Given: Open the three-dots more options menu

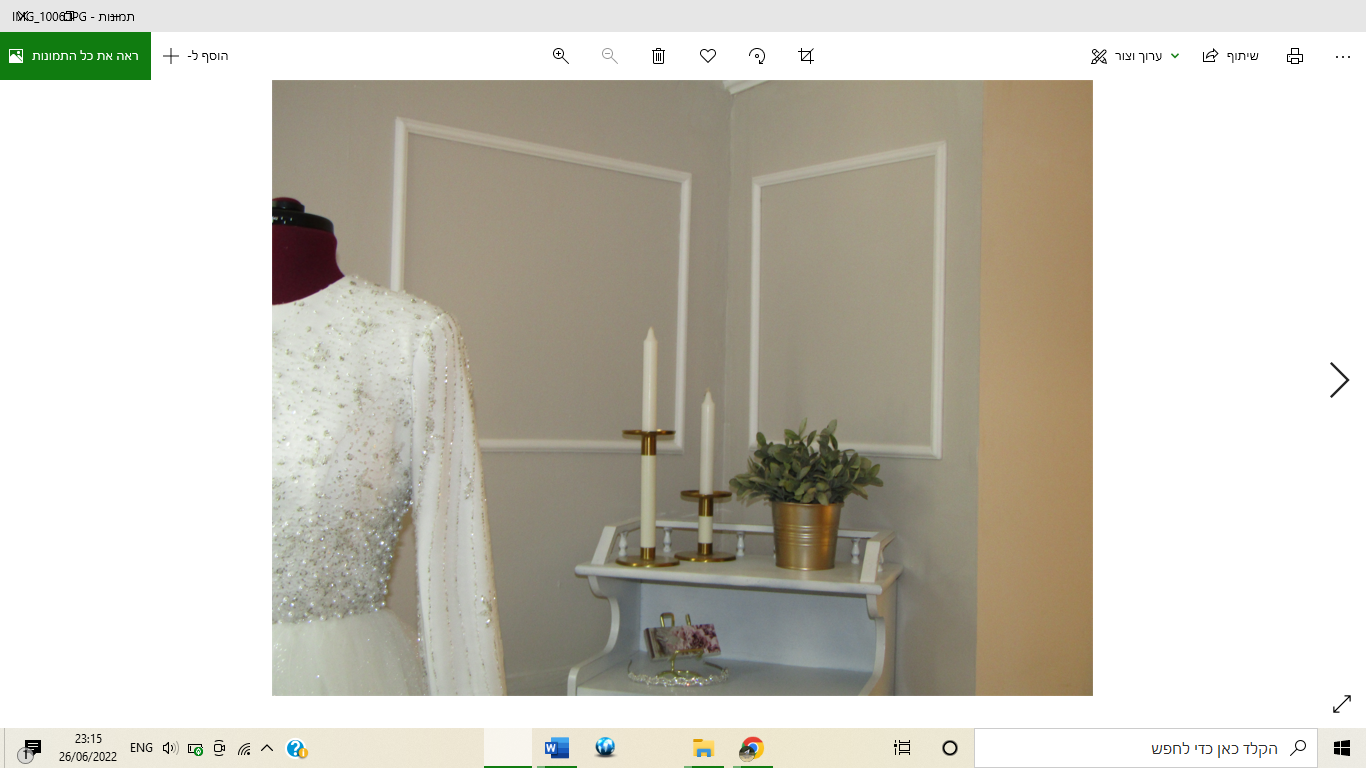Looking at the screenshot, I should click(1343, 56).
